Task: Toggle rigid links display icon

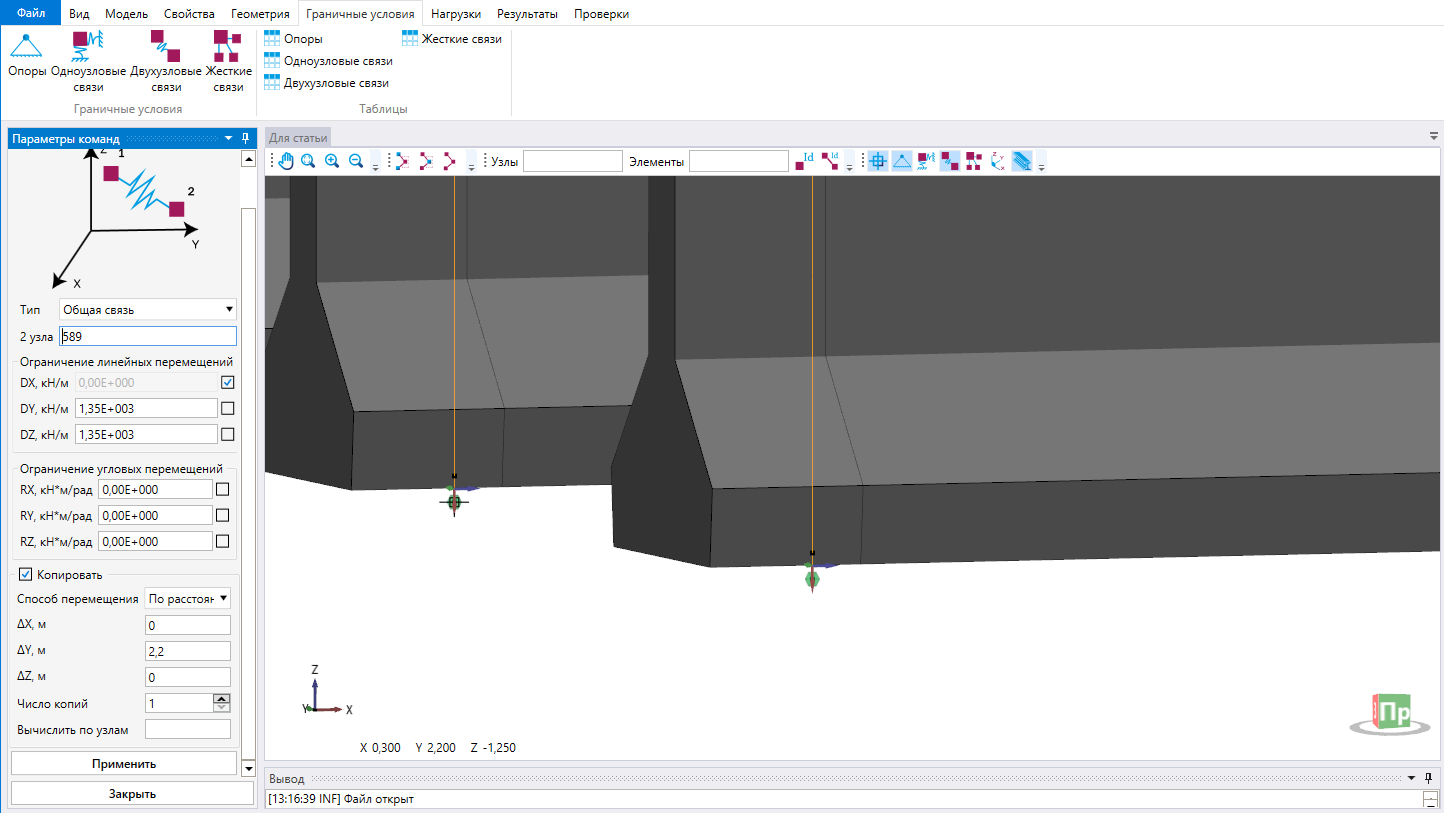Action: pyautogui.click(x=974, y=161)
